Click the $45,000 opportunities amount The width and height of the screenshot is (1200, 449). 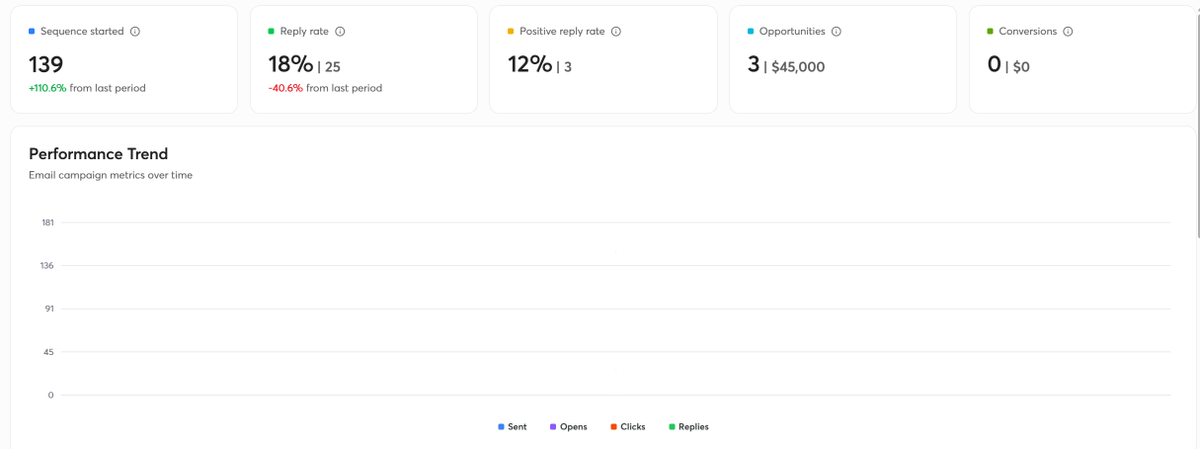pos(798,68)
